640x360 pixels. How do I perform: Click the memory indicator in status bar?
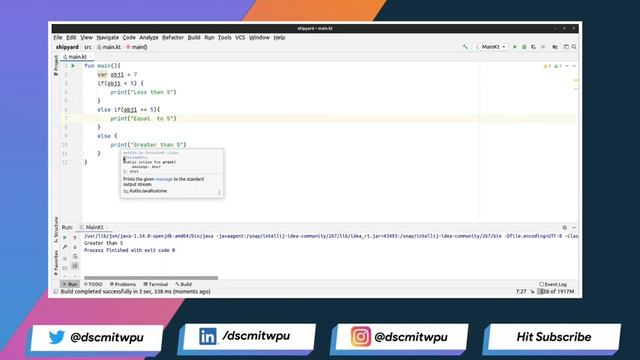[556, 291]
